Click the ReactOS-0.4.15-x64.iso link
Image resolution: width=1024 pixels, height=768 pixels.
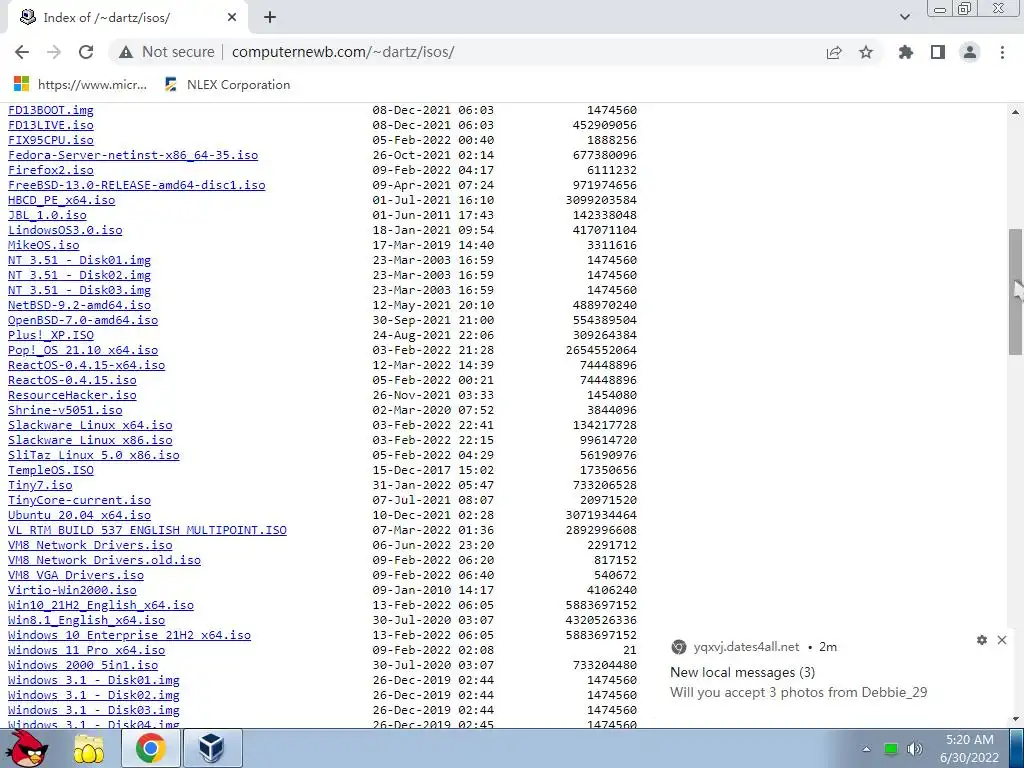(86, 365)
